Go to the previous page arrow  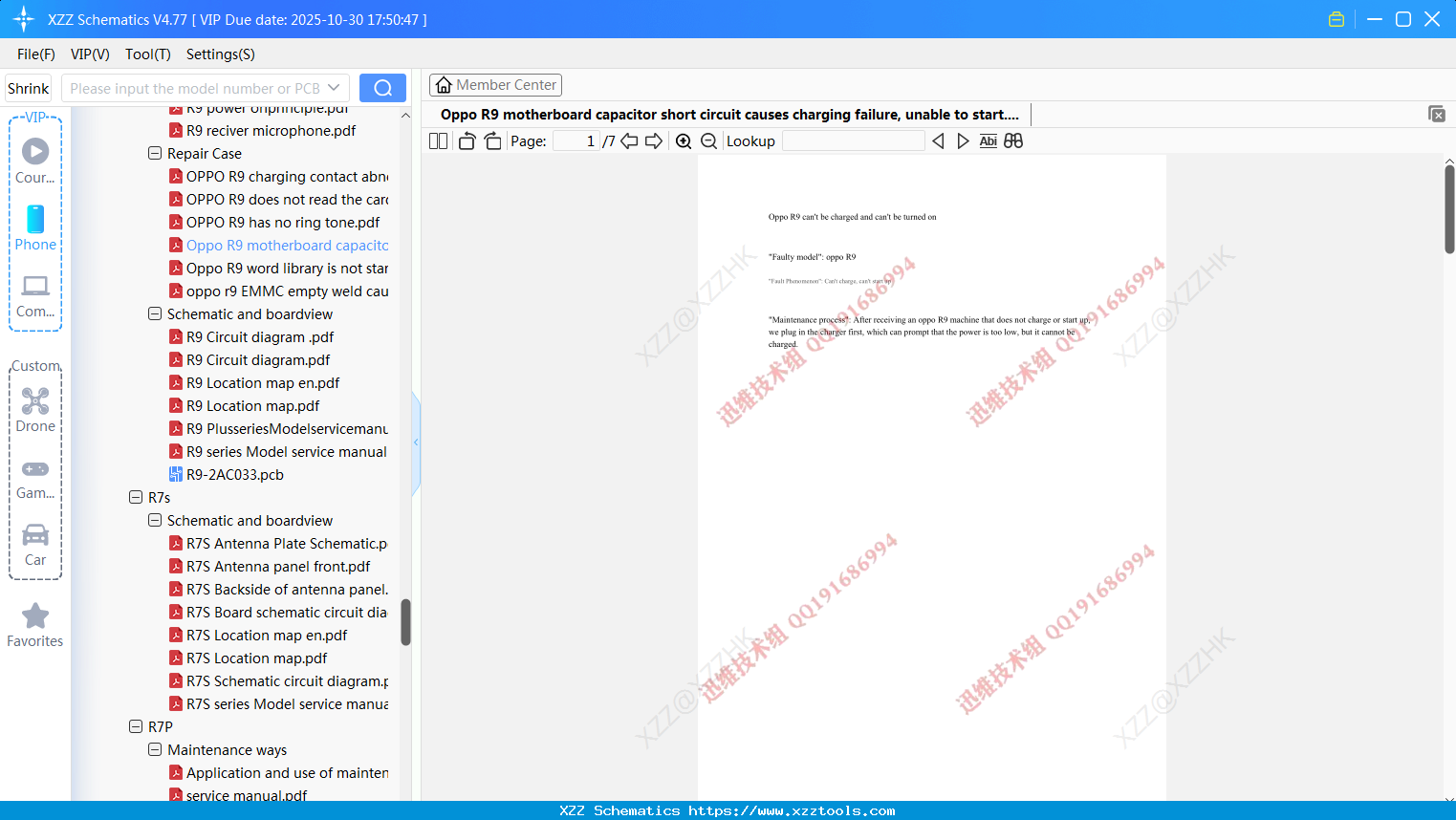(629, 141)
